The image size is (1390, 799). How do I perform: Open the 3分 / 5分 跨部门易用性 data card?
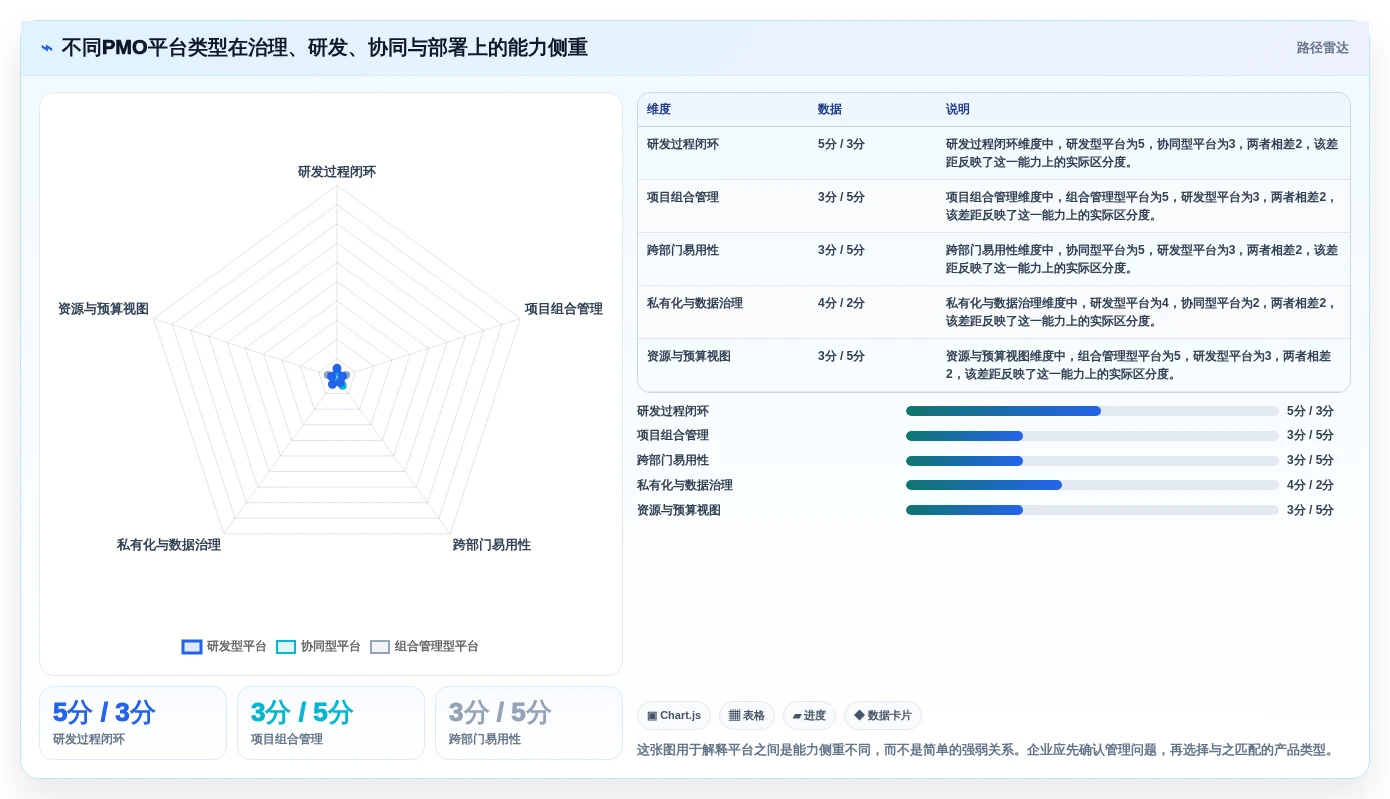pos(529,723)
